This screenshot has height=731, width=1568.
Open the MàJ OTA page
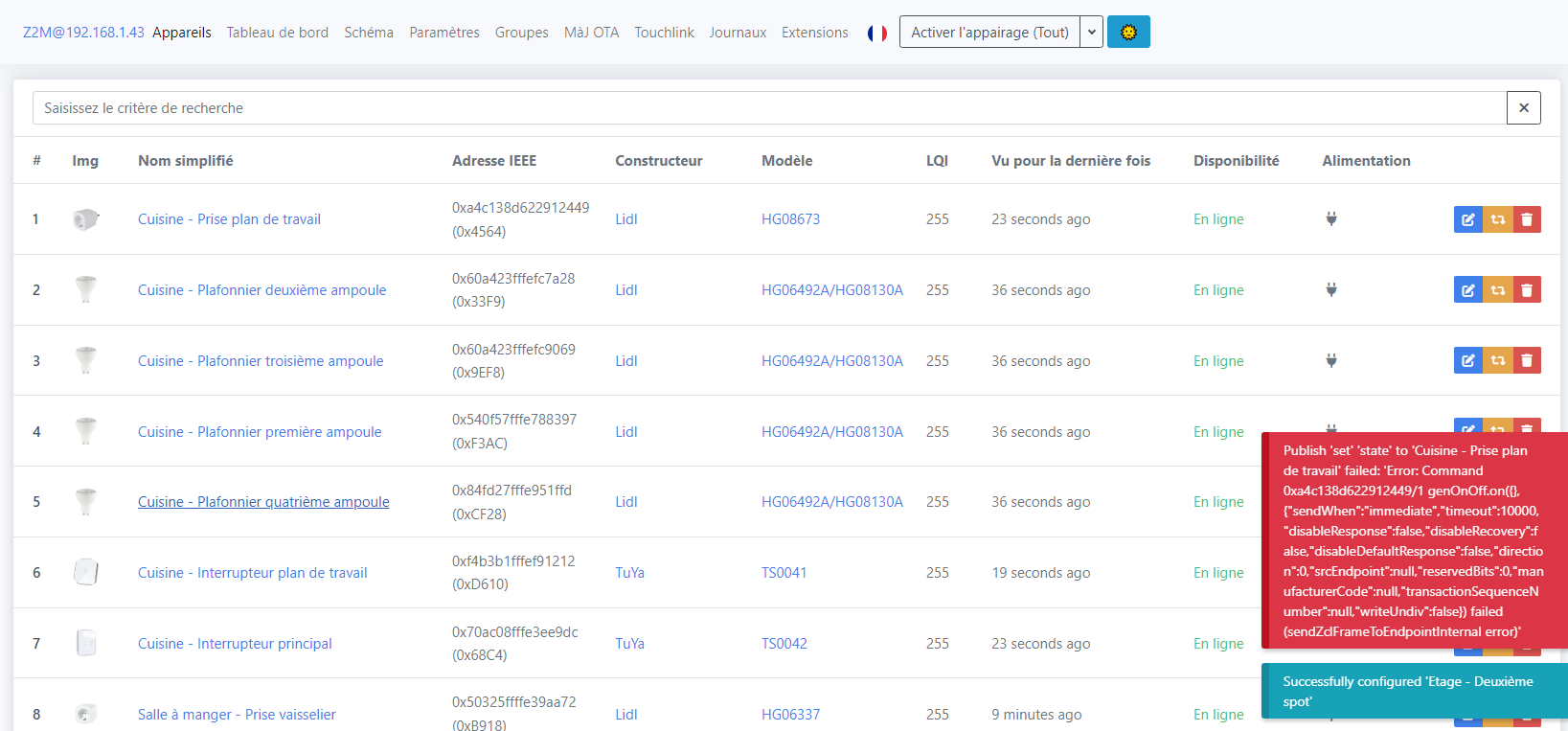coord(591,33)
